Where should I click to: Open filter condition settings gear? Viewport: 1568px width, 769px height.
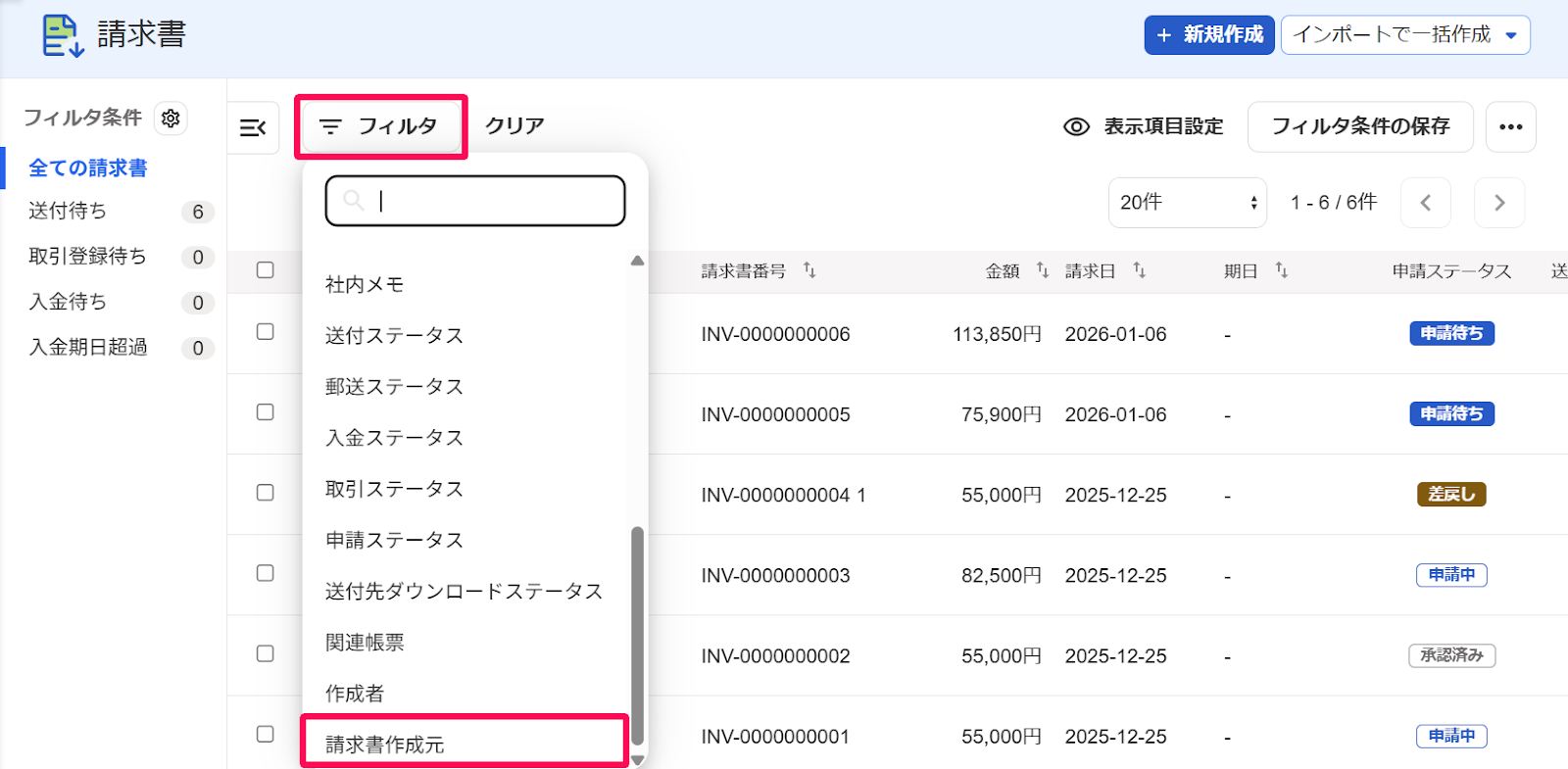171,119
